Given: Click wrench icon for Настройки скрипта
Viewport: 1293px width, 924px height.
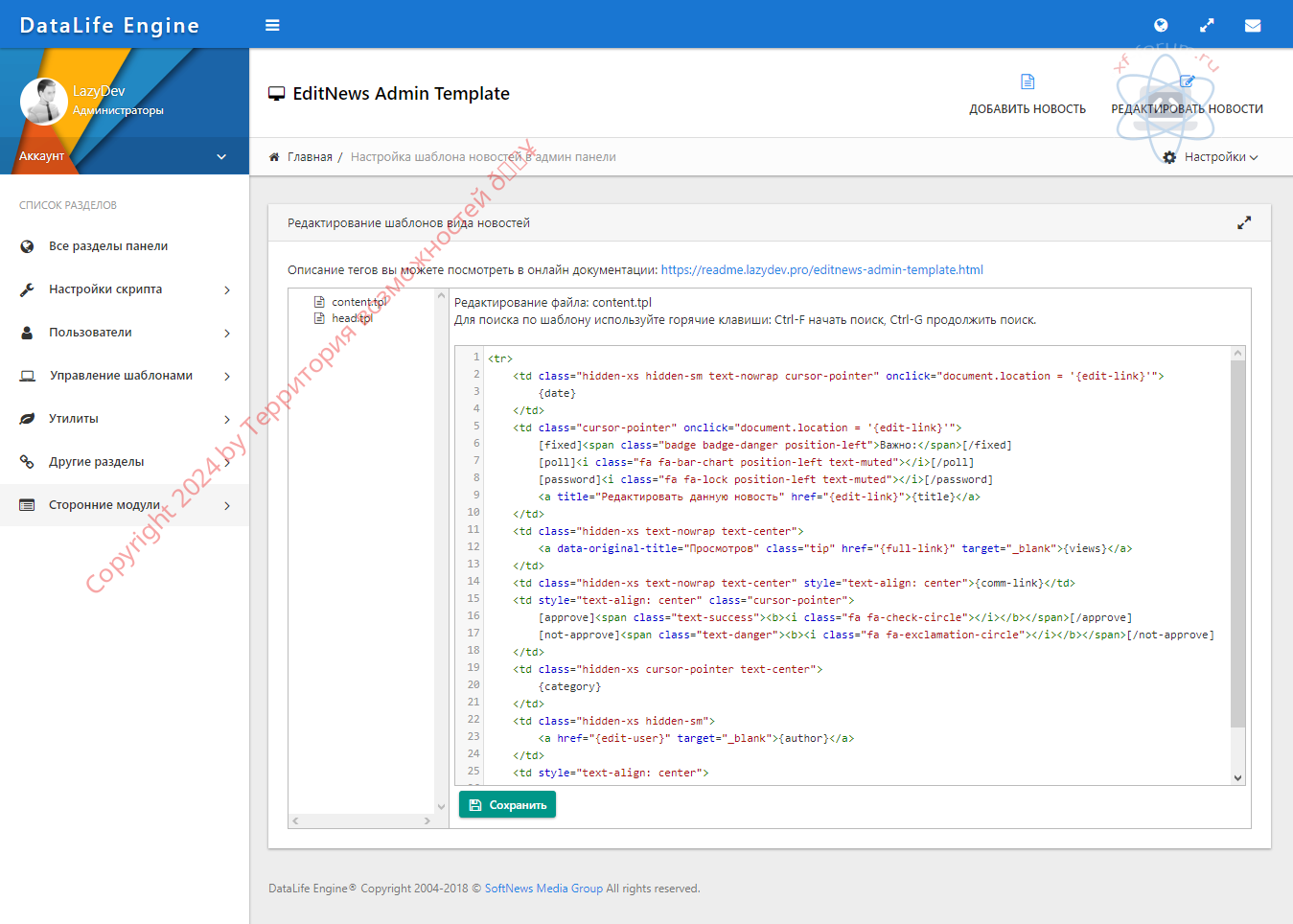Looking at the screenshot, I should tap(27, 289).
